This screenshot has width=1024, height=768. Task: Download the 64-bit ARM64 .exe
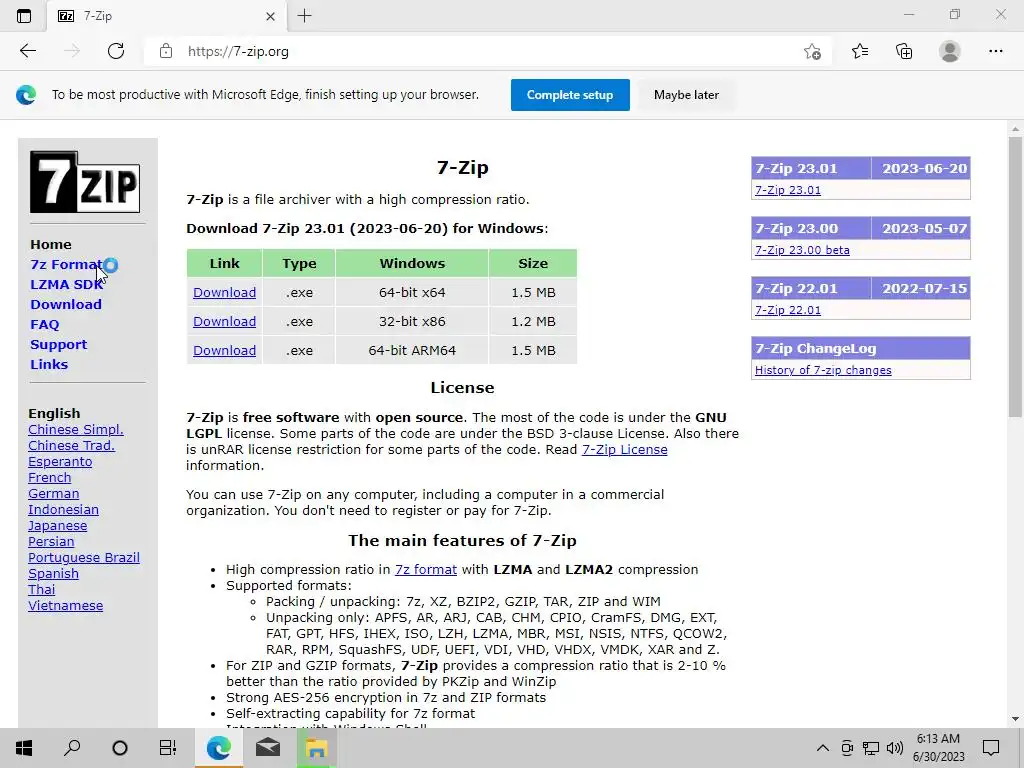224,351
